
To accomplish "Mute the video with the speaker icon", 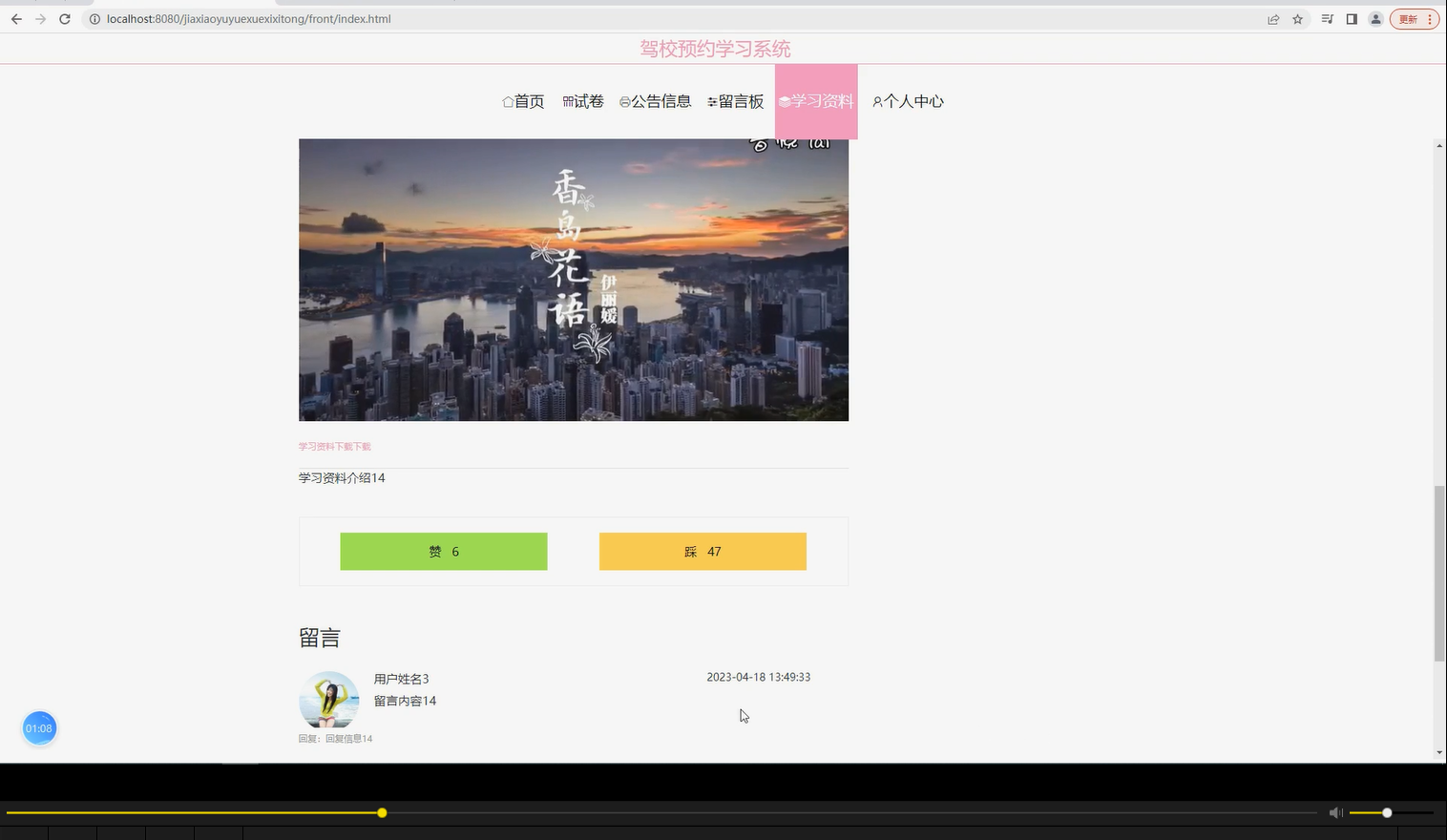I will click(x=1335, y=812).
